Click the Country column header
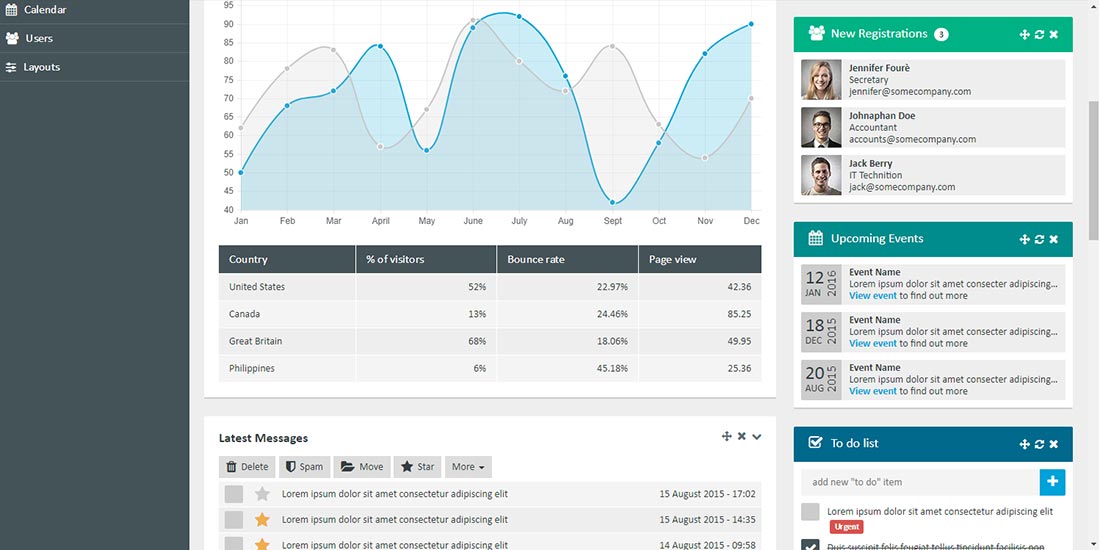 point(287,260)
